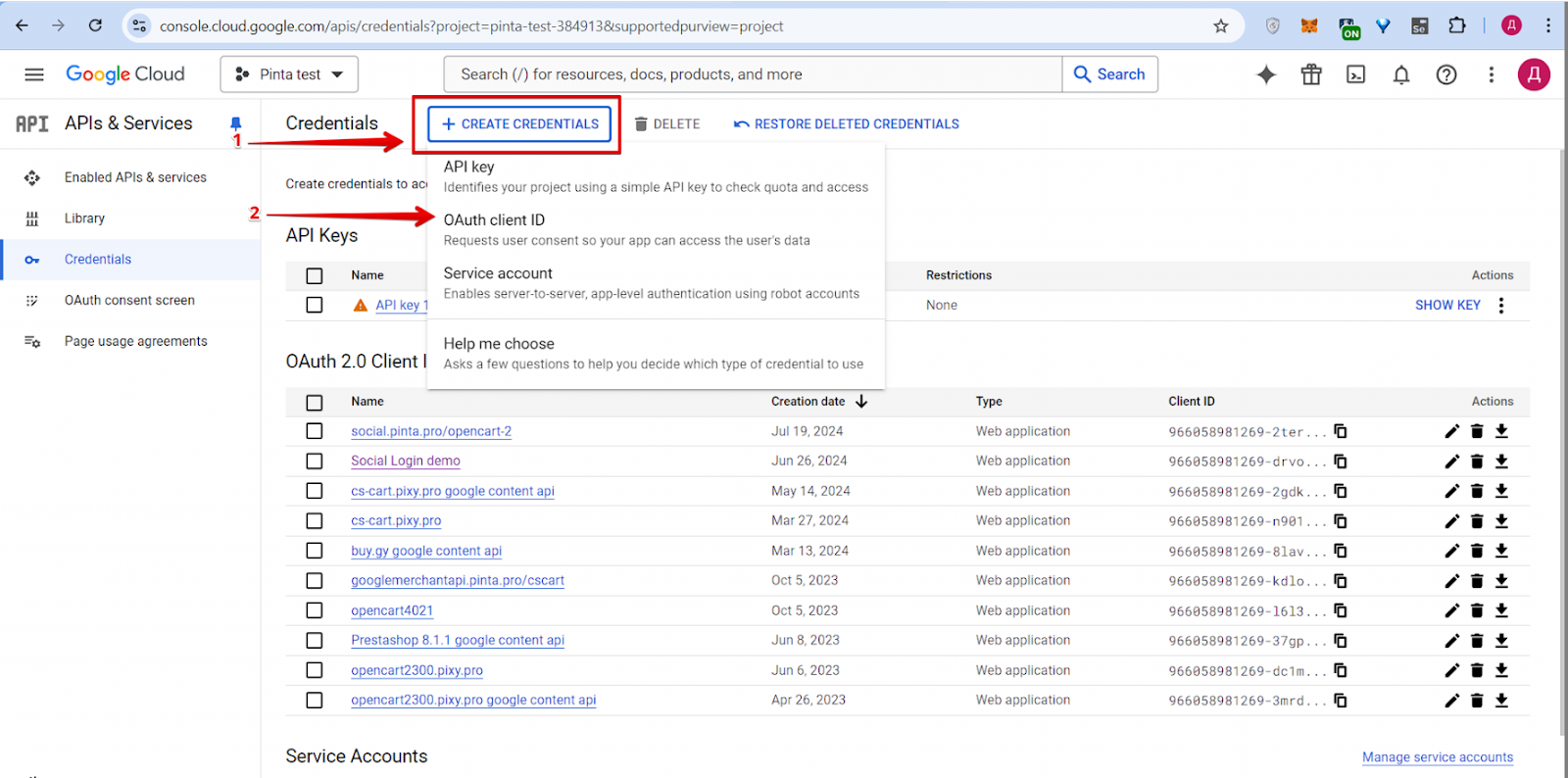
Task: Open the browser three-dot menu
Action: click(1548, 26)
